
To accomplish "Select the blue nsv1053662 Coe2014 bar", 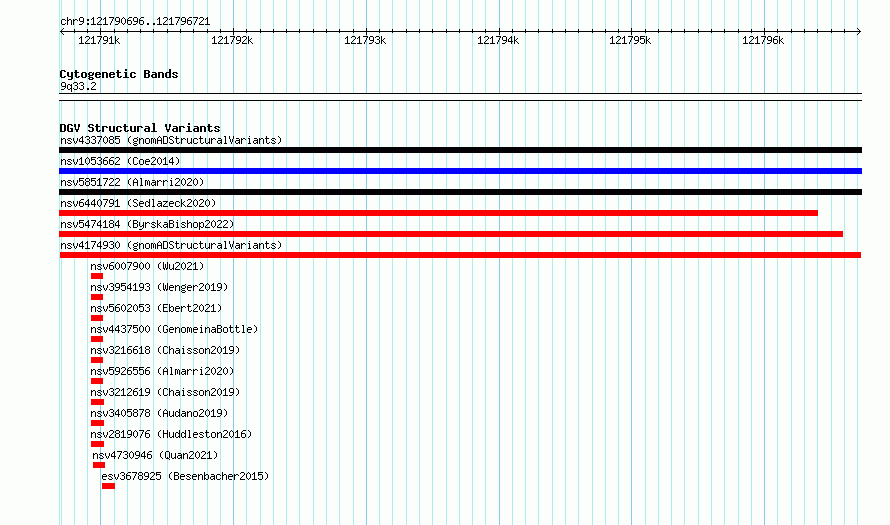I will click(x=460, y=171).
